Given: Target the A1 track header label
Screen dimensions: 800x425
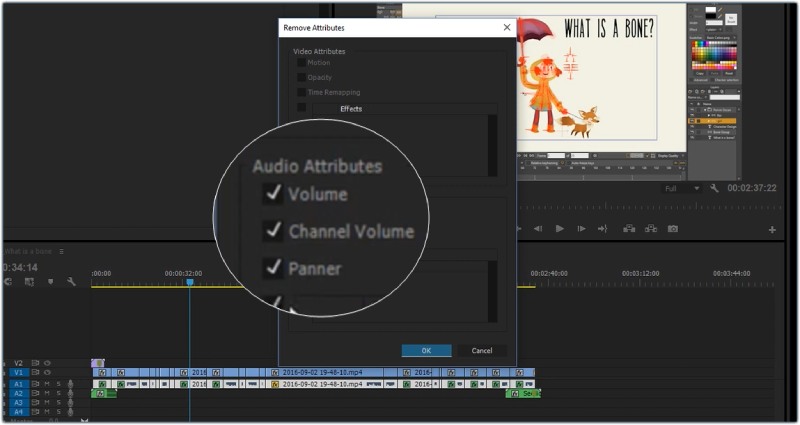Looking at the screenshot, I should tap(18, 384).
